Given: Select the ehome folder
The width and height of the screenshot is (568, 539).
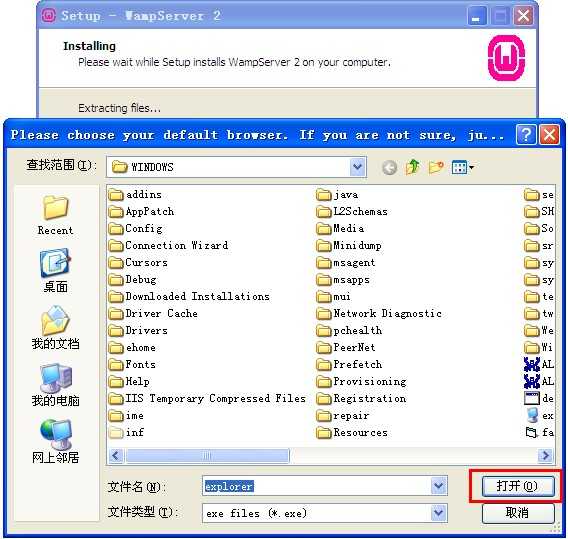Looking at the screenshot, I should tap(132, 348).
